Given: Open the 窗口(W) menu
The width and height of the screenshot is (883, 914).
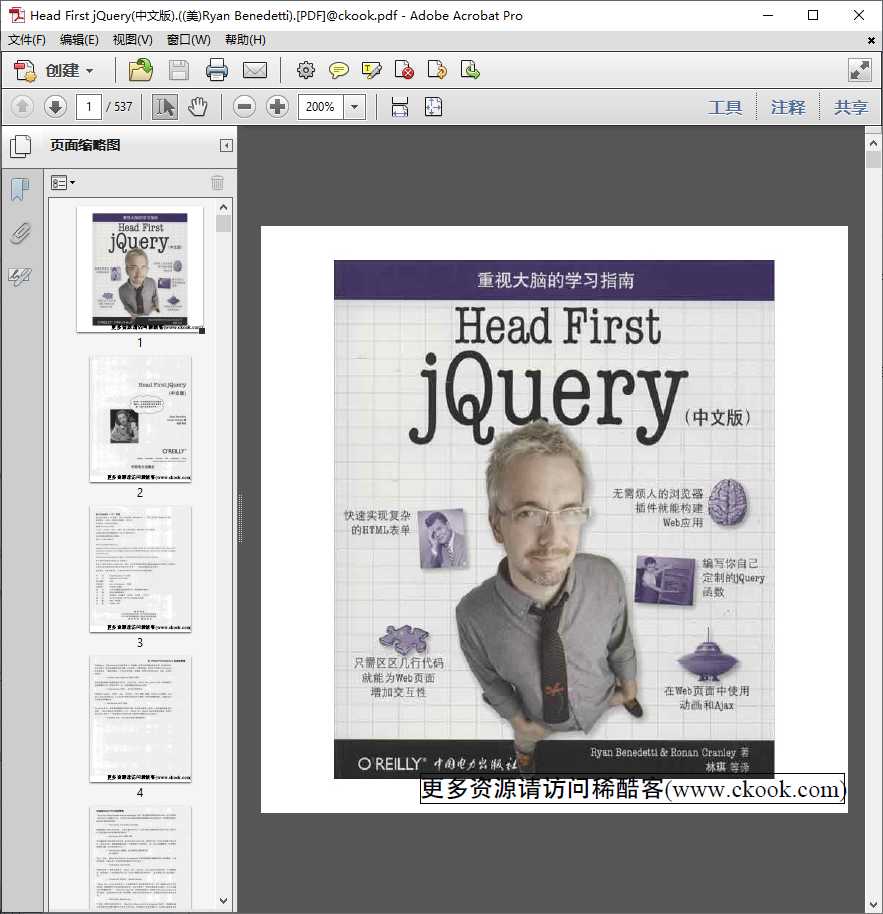Looking at the screenshot, I should pos(189,40).
